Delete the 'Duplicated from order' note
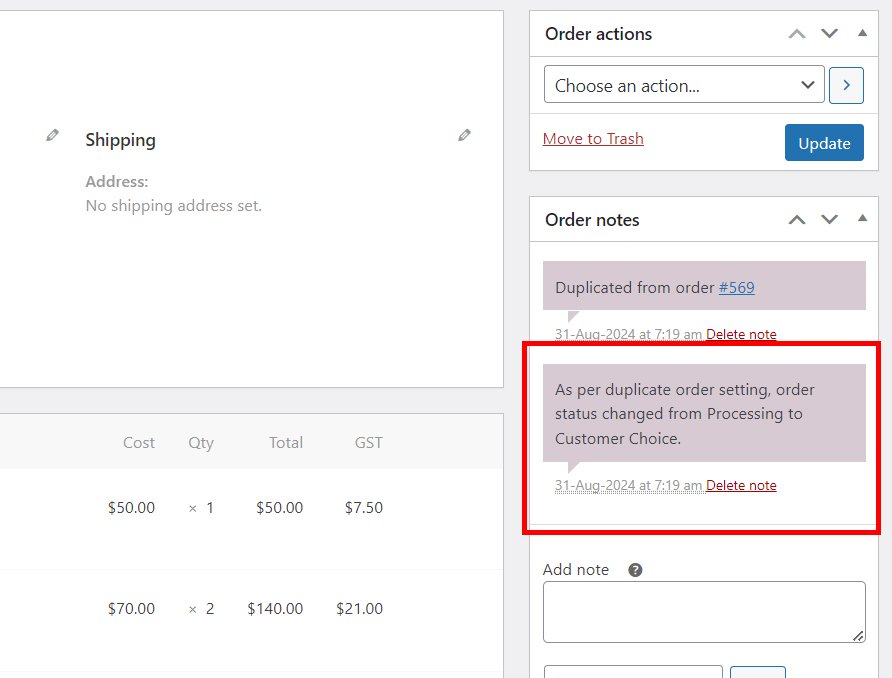The height and width of the screenshot is (678, 892). [x=741, y=334]
